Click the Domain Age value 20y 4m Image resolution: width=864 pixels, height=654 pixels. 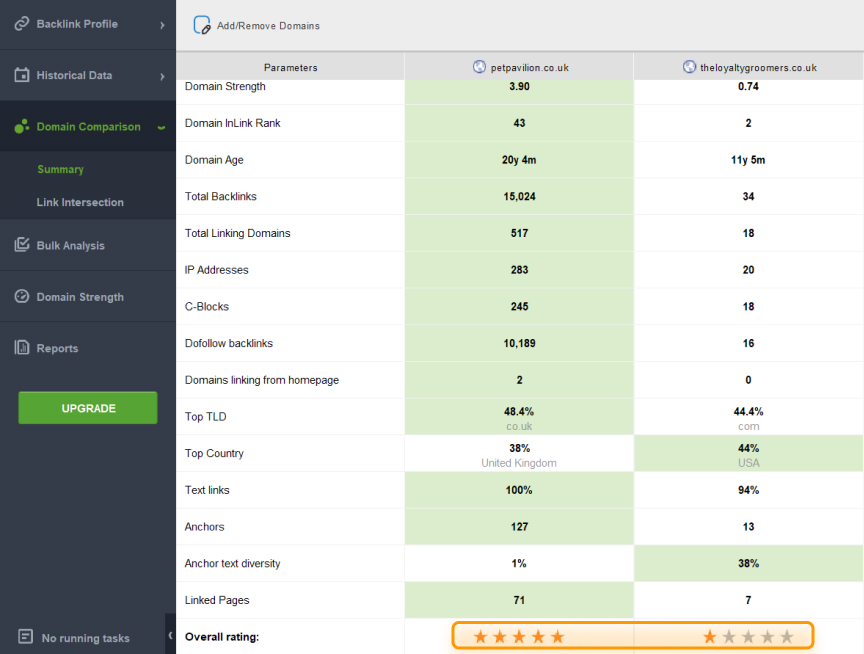coord(519,160)
